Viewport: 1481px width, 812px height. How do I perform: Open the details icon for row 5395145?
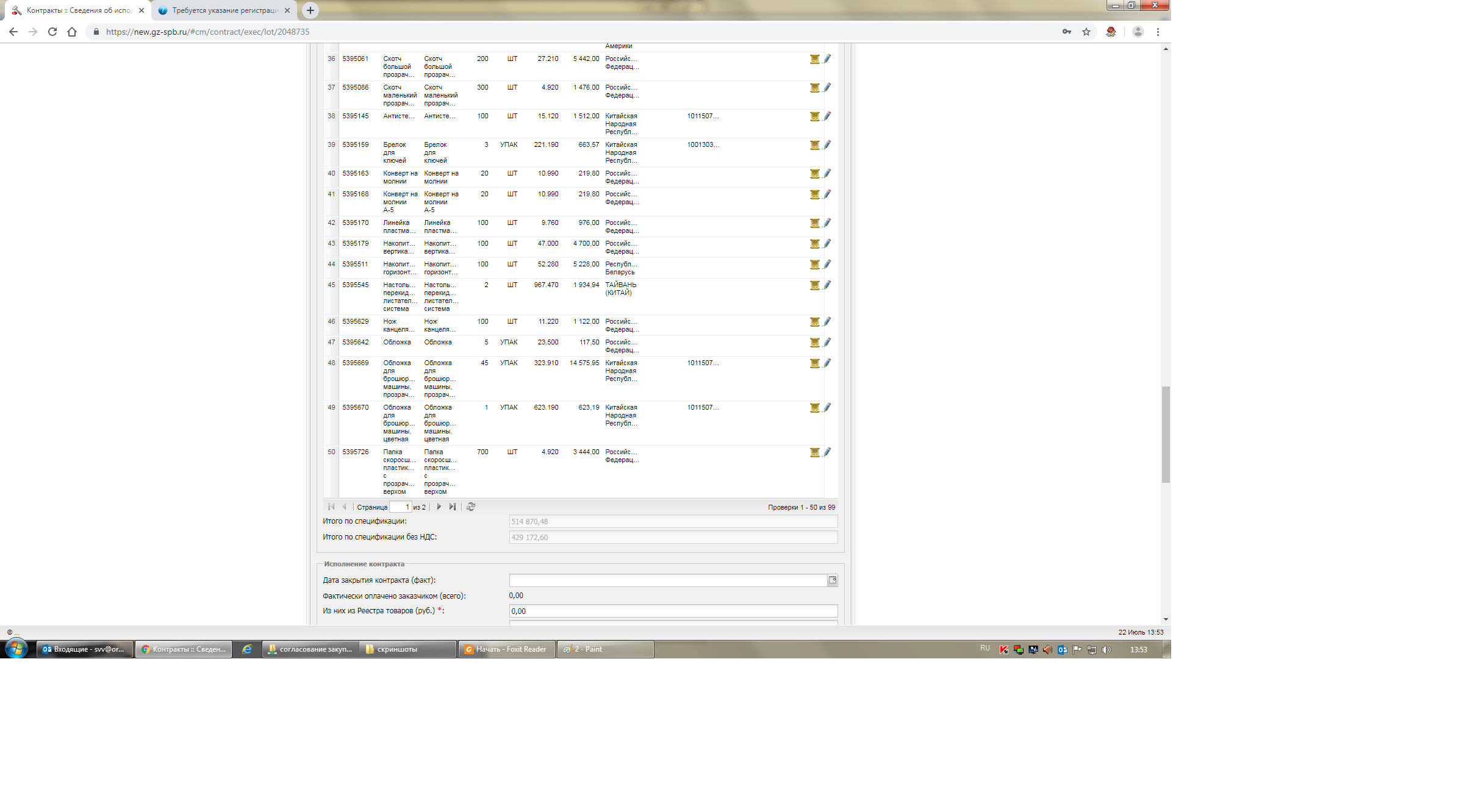coord(814,116)
